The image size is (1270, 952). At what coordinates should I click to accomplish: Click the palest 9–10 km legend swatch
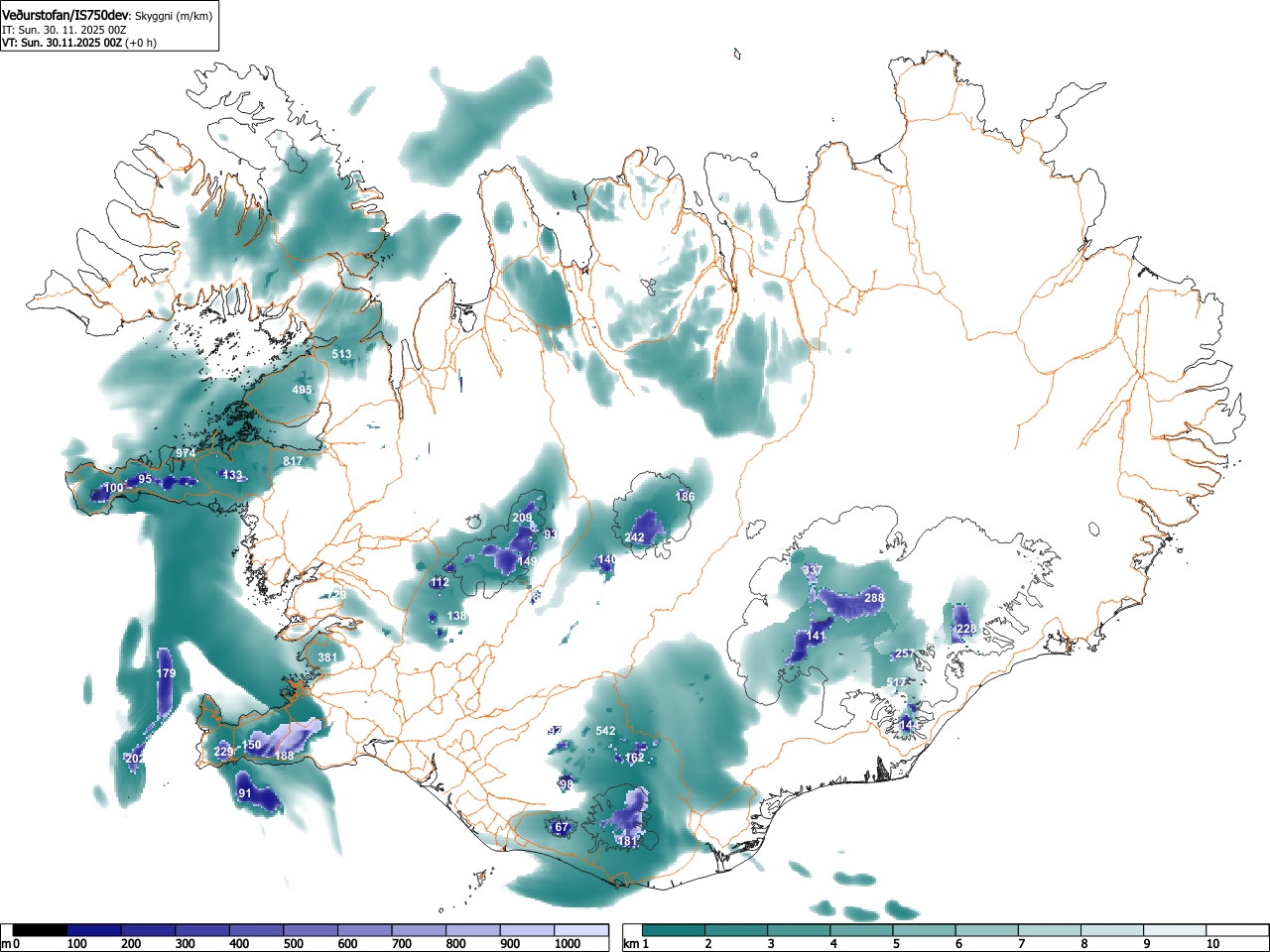click(x=1175, y=930)
